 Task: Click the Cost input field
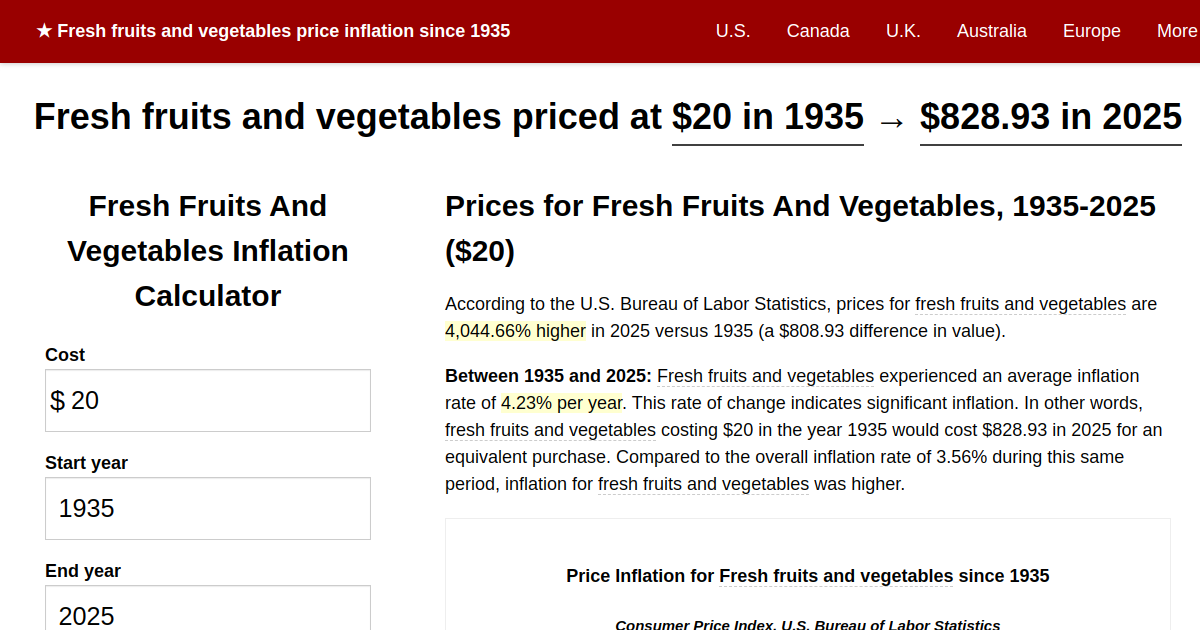click(207, 400)
